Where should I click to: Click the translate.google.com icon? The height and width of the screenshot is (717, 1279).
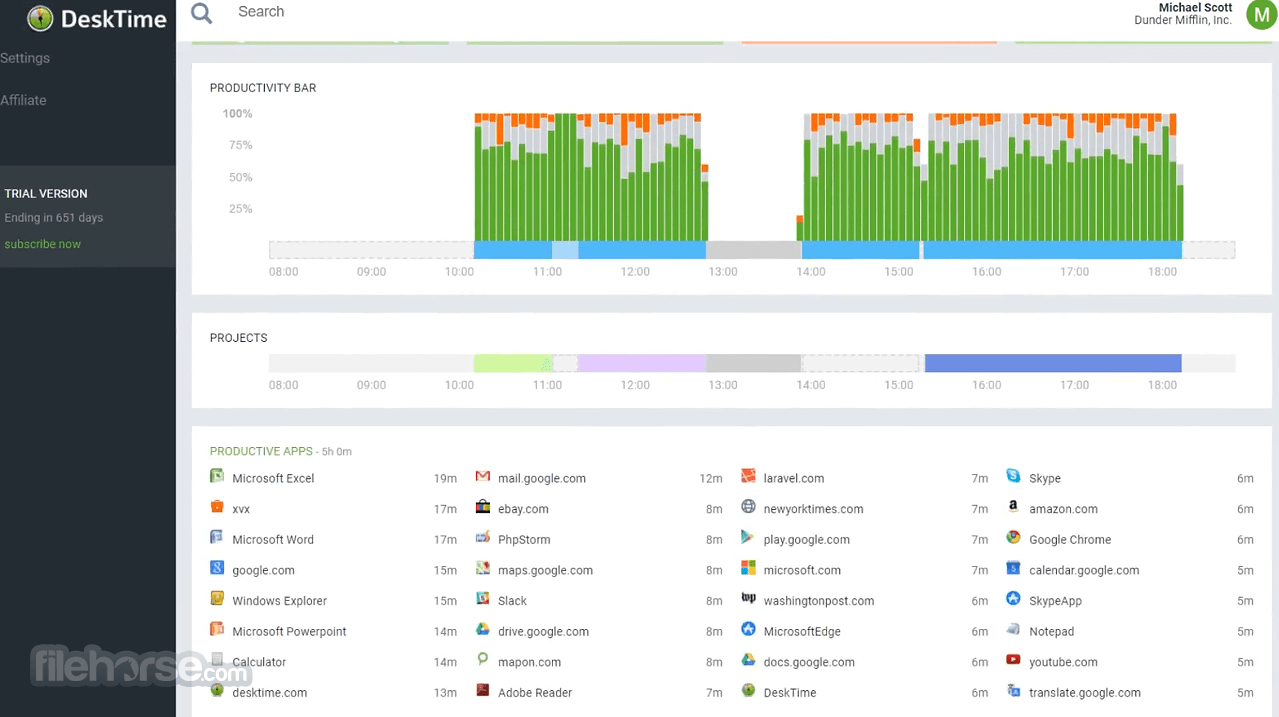point(1013,691)
